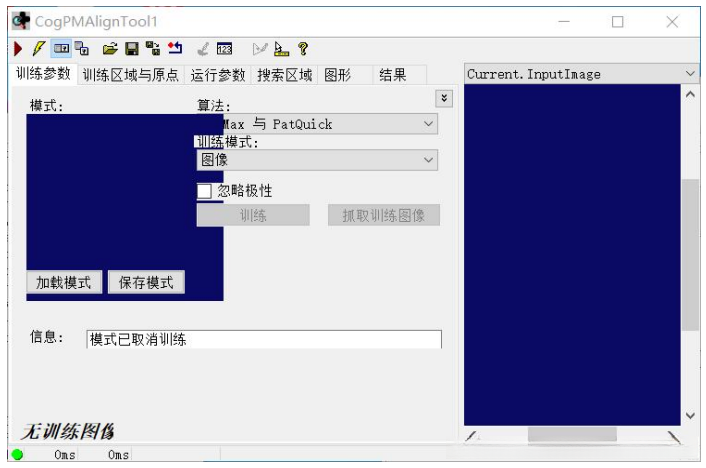Expand the 训练模式 图像 dropdown
Image resolution: width=706 pixels, height=468 pixels.
coord(317,160)
